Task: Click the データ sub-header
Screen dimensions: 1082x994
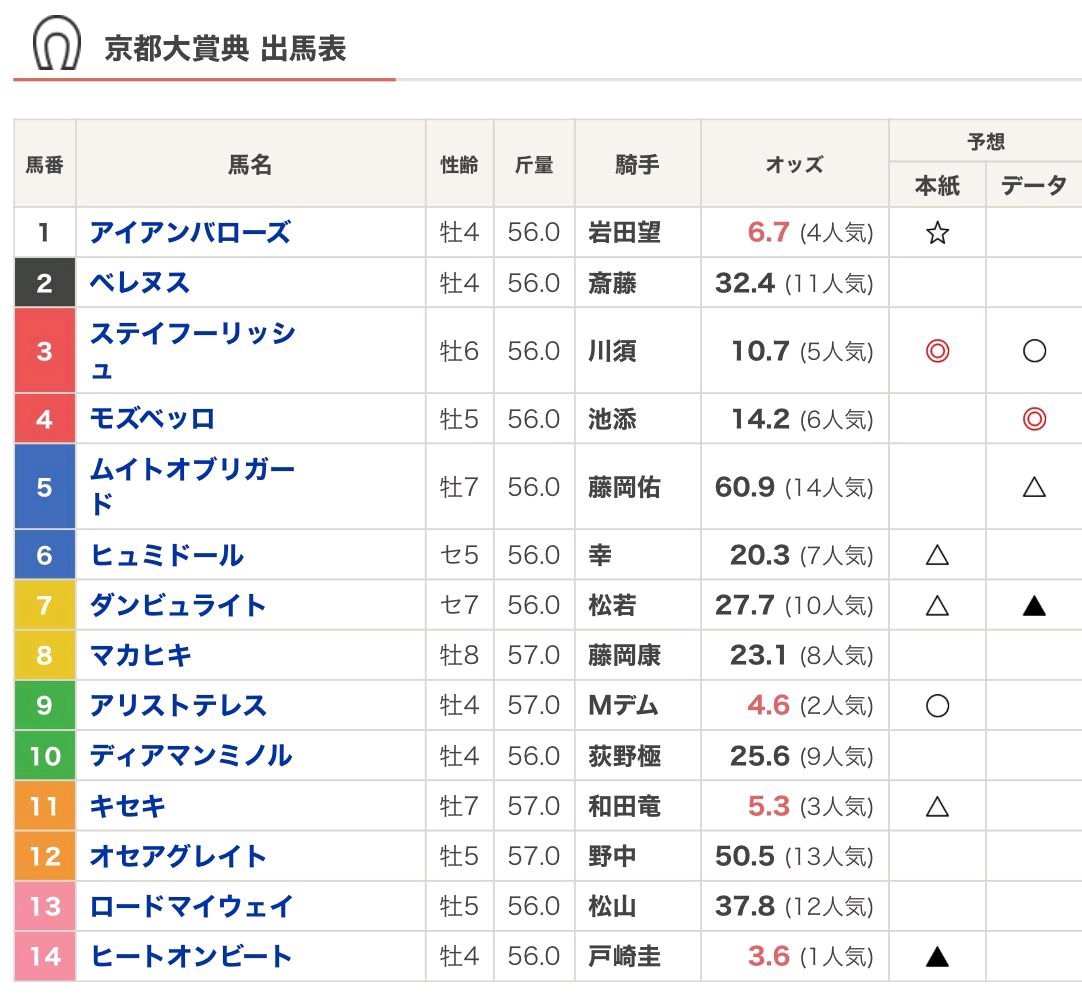Action: (1034, 185)
